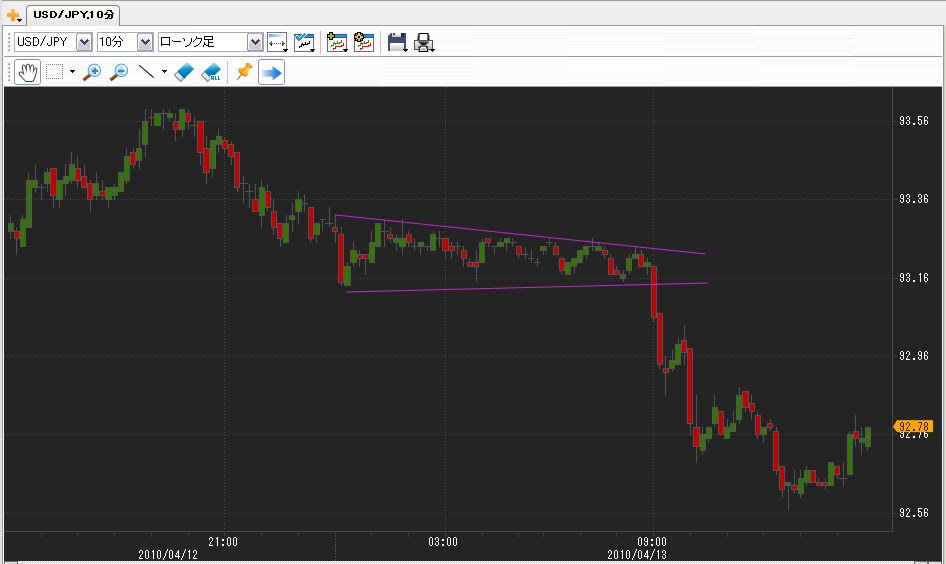Click the indicator settings gear icon
946x564 pixels.
[364, 42]
